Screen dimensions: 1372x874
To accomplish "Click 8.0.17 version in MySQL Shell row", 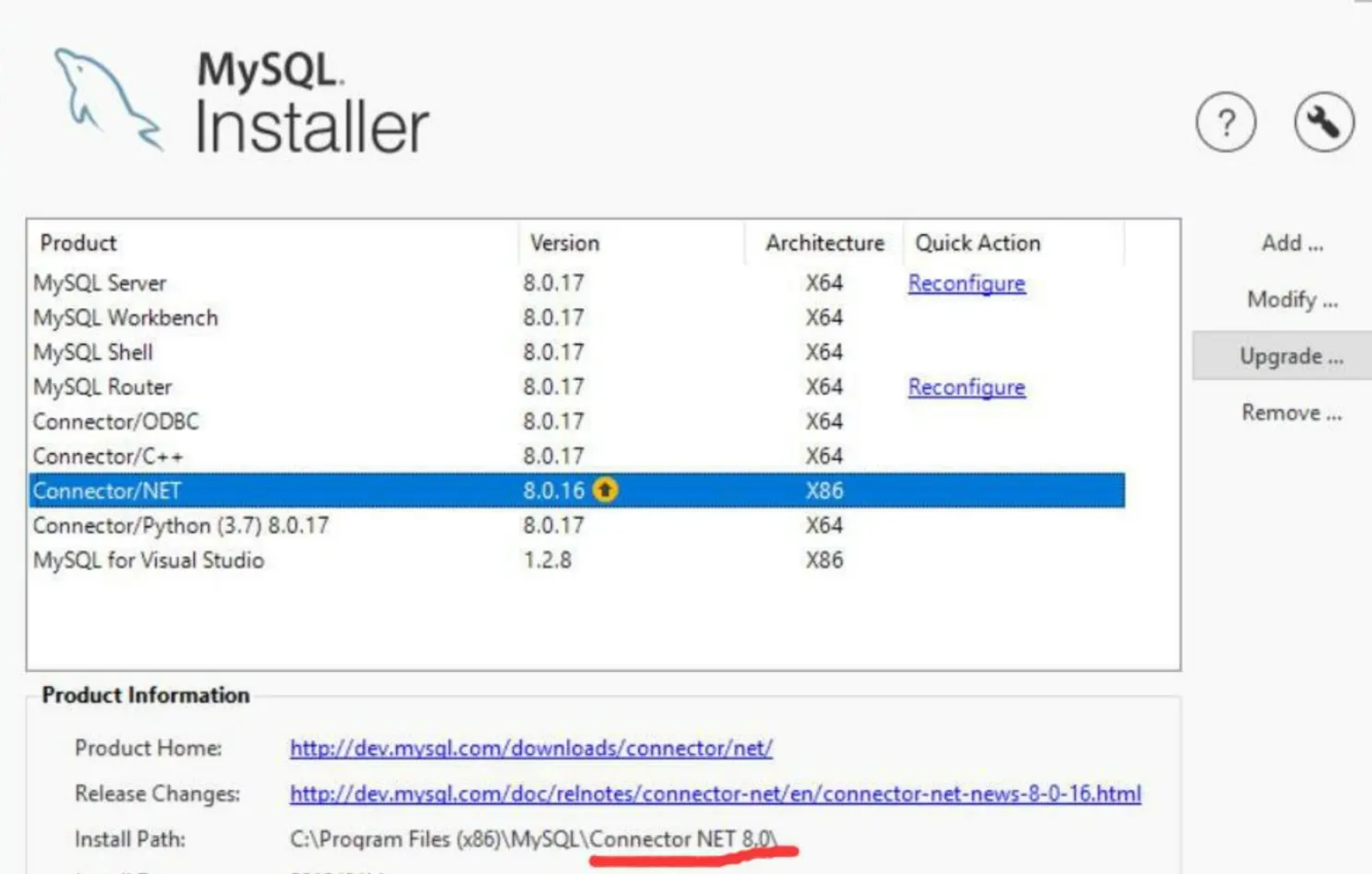I will point(554,352).
